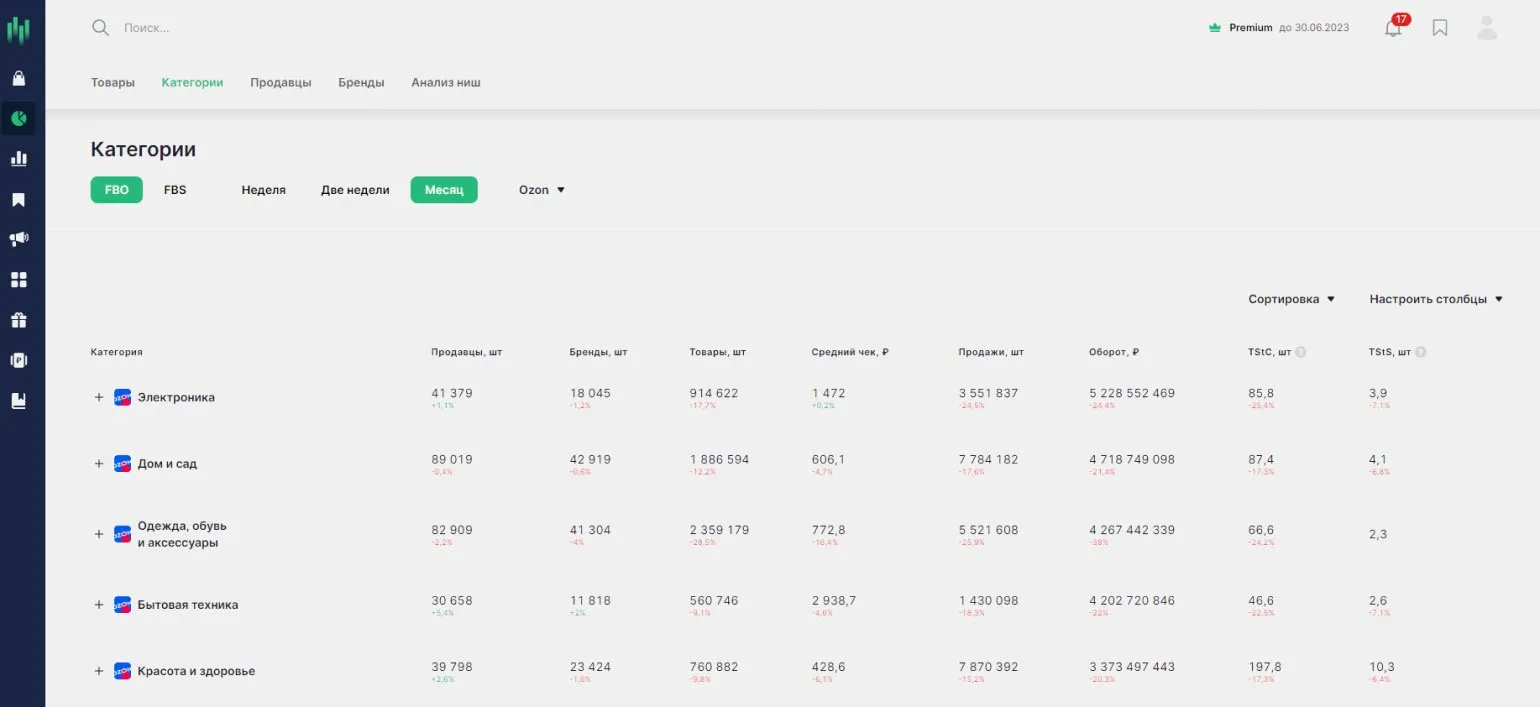This screenshot has width=1540, height=707.
Task: Open the shopping bag sidebar icon
Action: coord(18,78)
